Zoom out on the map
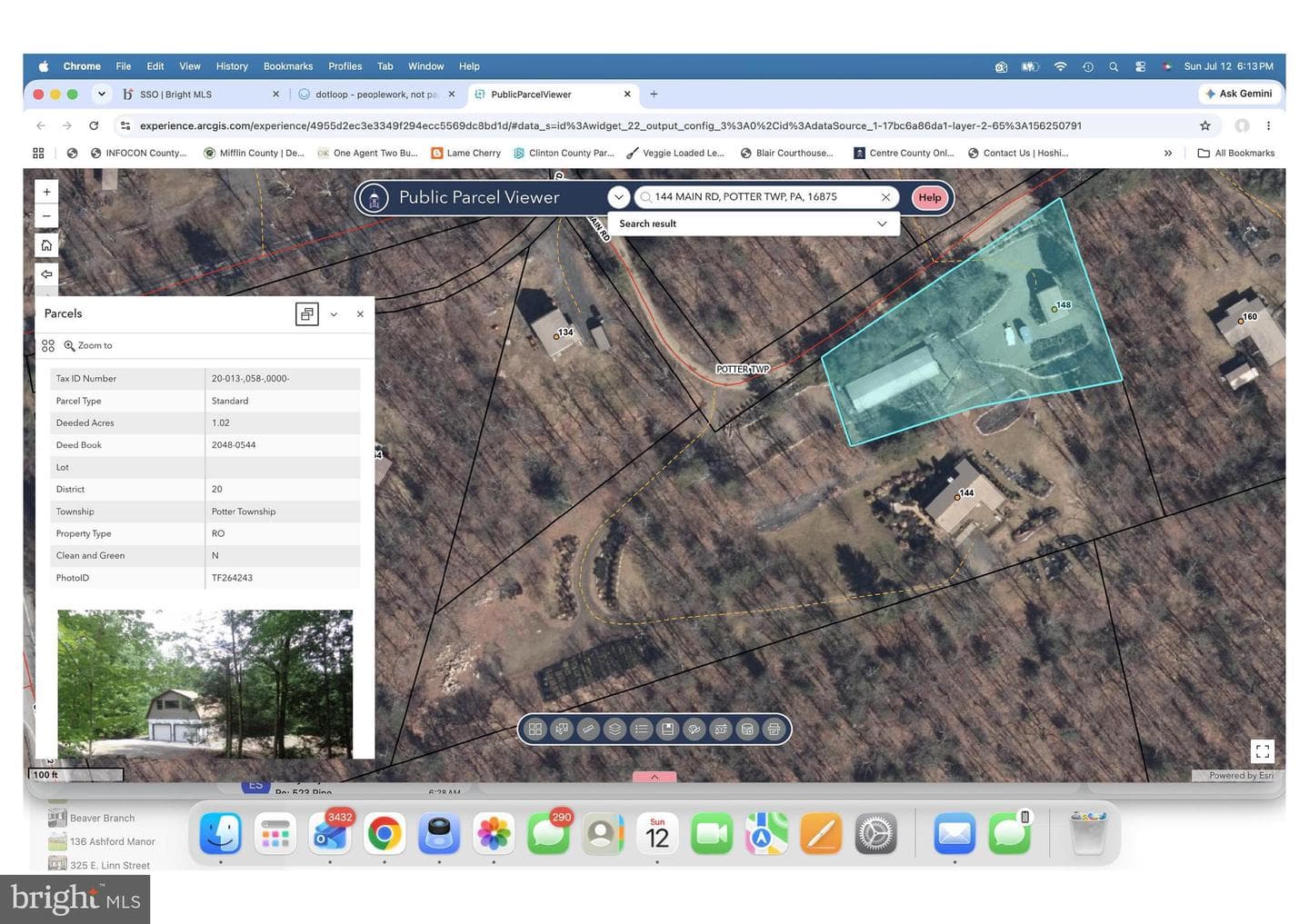This screenshot has height=924, width=1309. pyautogui.click(x=46, y=216)
